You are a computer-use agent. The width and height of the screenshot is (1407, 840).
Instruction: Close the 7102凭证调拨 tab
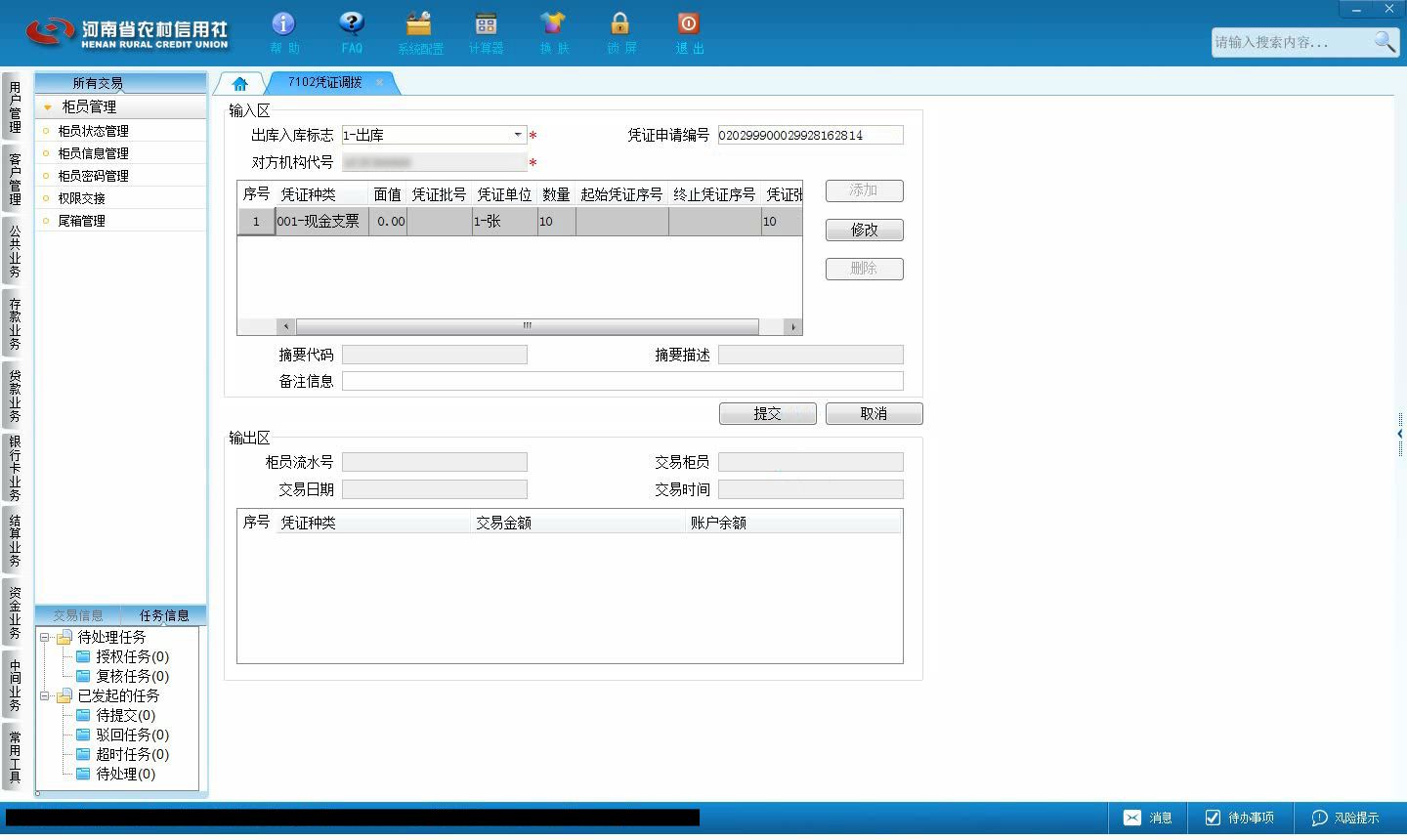click(379, 82)
